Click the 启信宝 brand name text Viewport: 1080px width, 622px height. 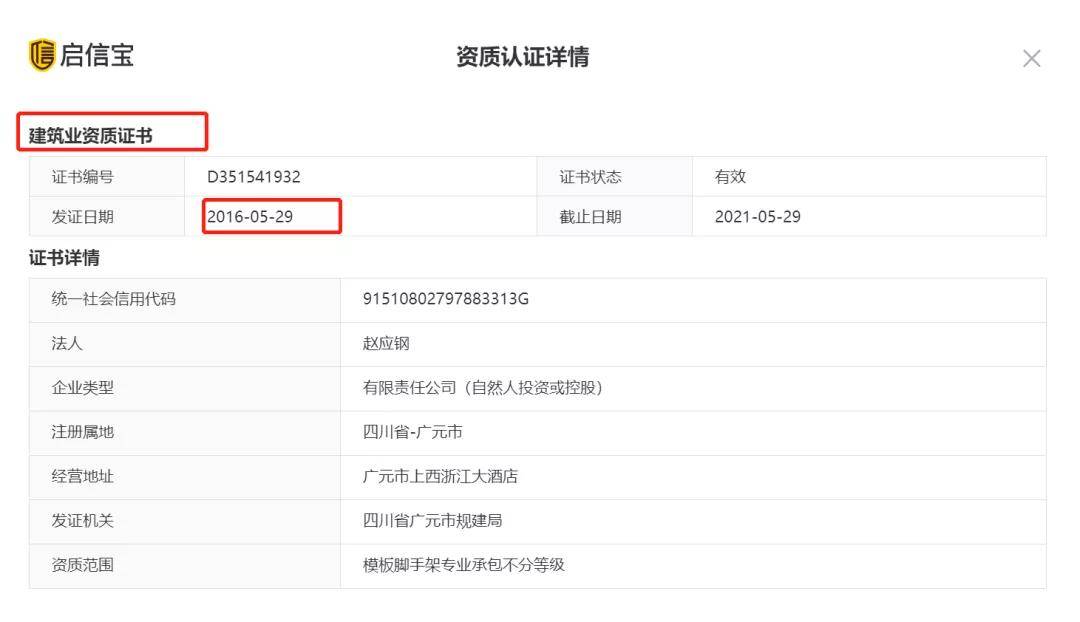[x=97, y=55]
